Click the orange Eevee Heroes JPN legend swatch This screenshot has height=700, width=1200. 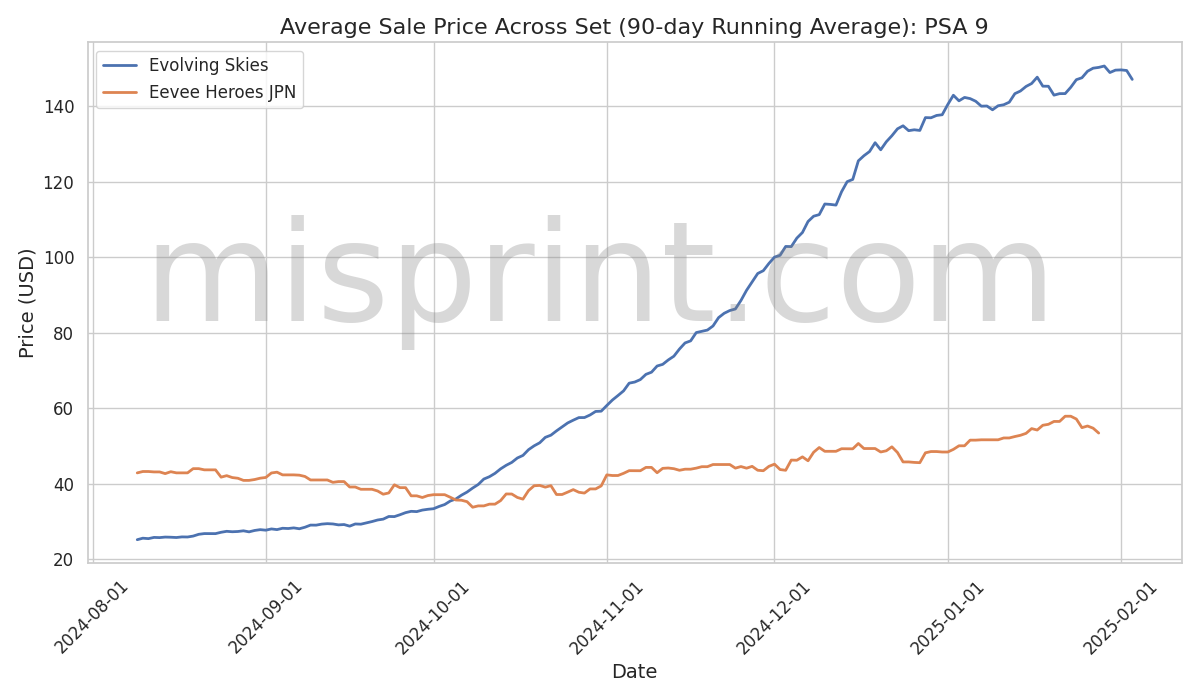[x=120, y=94]
